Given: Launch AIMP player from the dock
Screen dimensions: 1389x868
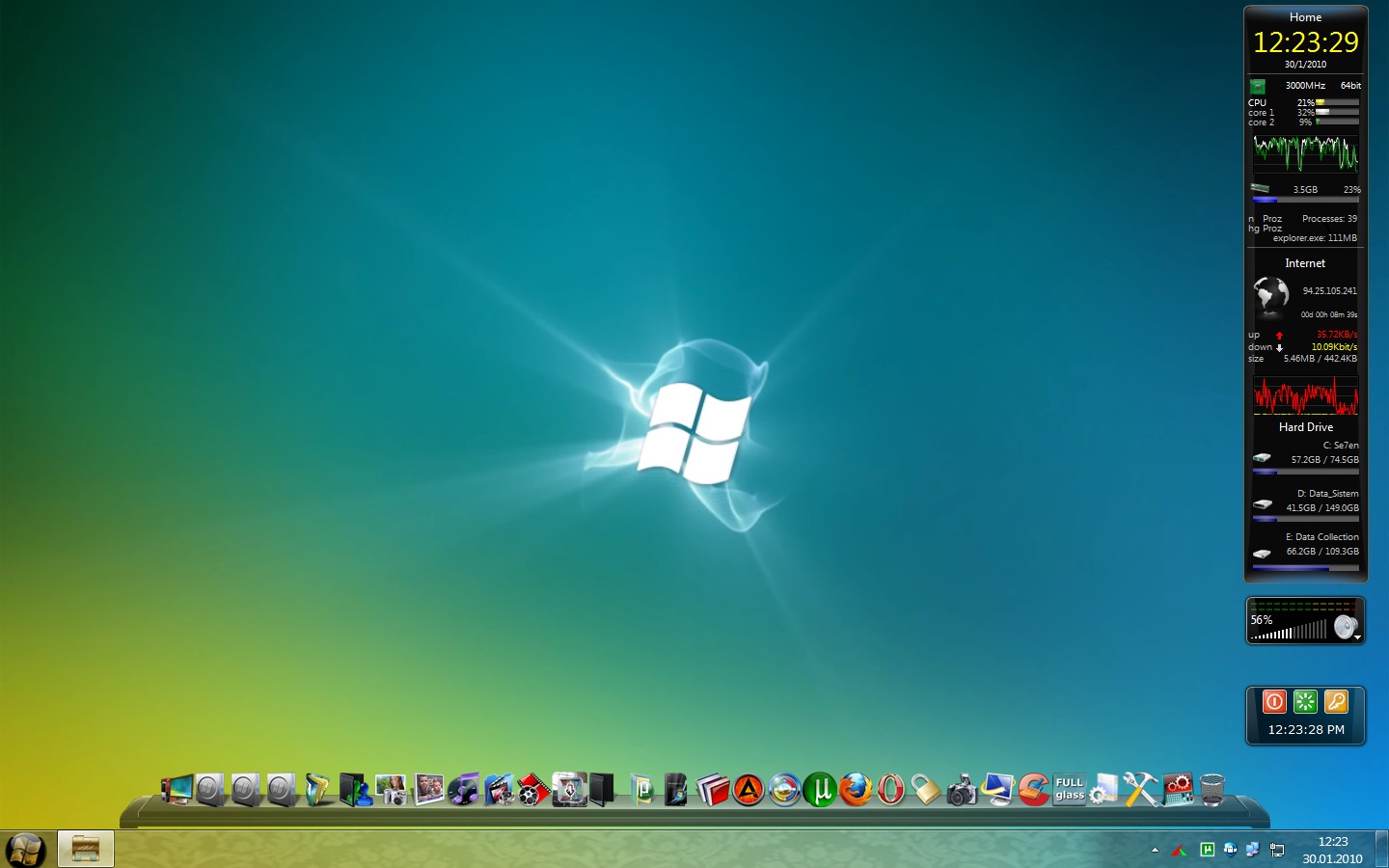Looking at the screenshot, I should [x=749, y=789].
